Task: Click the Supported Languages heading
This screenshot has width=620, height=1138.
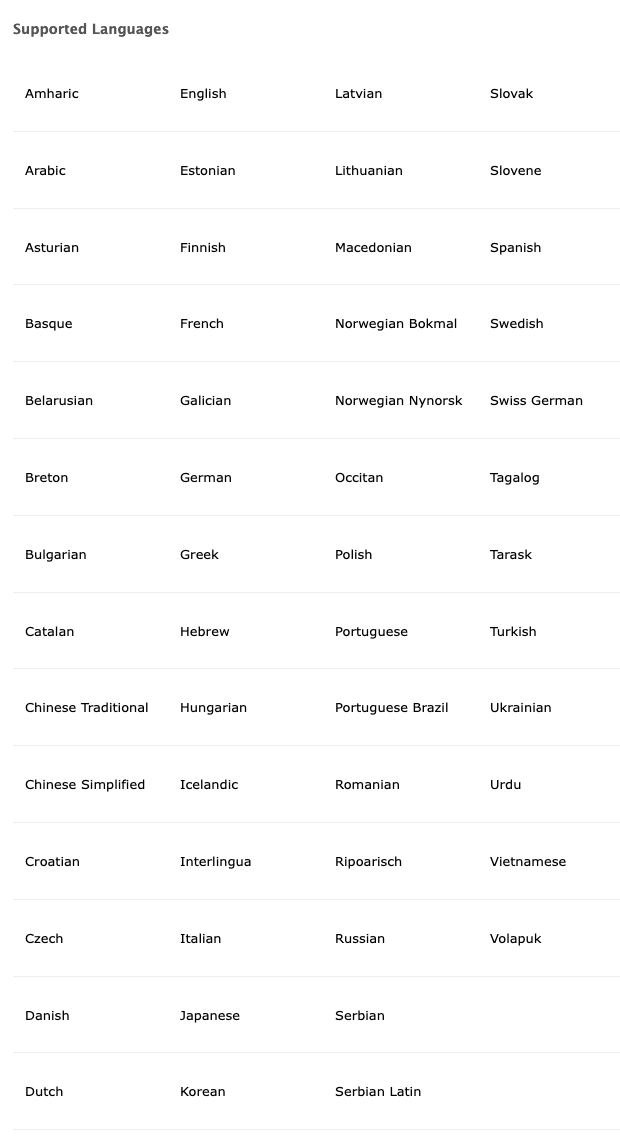Action: click(x=91, y=29)
